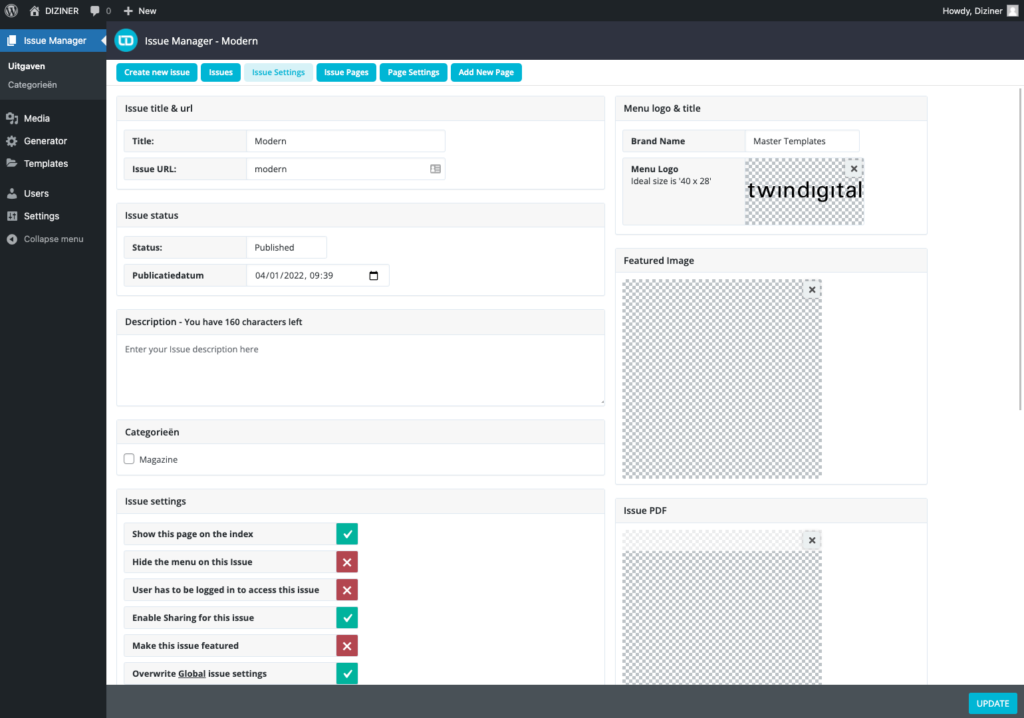Open the comments bubble icon
Viewport: 1024px width, 718px height.
pos(95,10)
